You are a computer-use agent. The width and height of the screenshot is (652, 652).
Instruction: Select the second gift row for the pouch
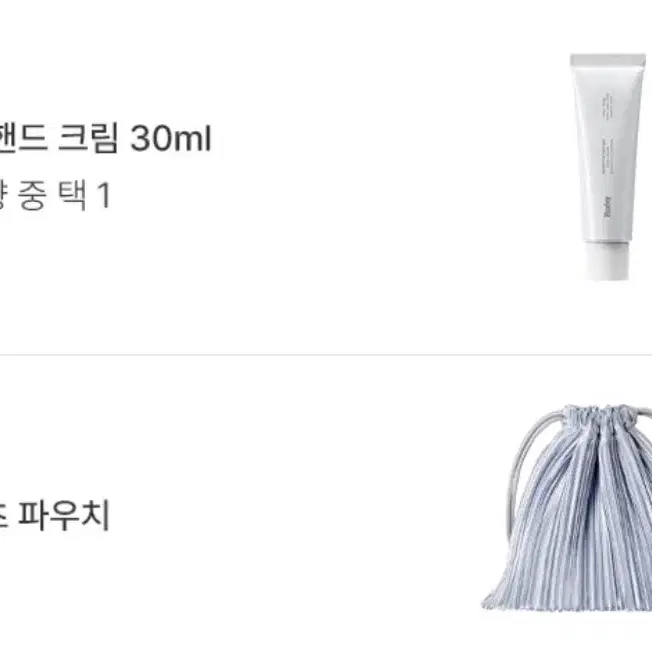pyautogui.click(x=326, y=504)
